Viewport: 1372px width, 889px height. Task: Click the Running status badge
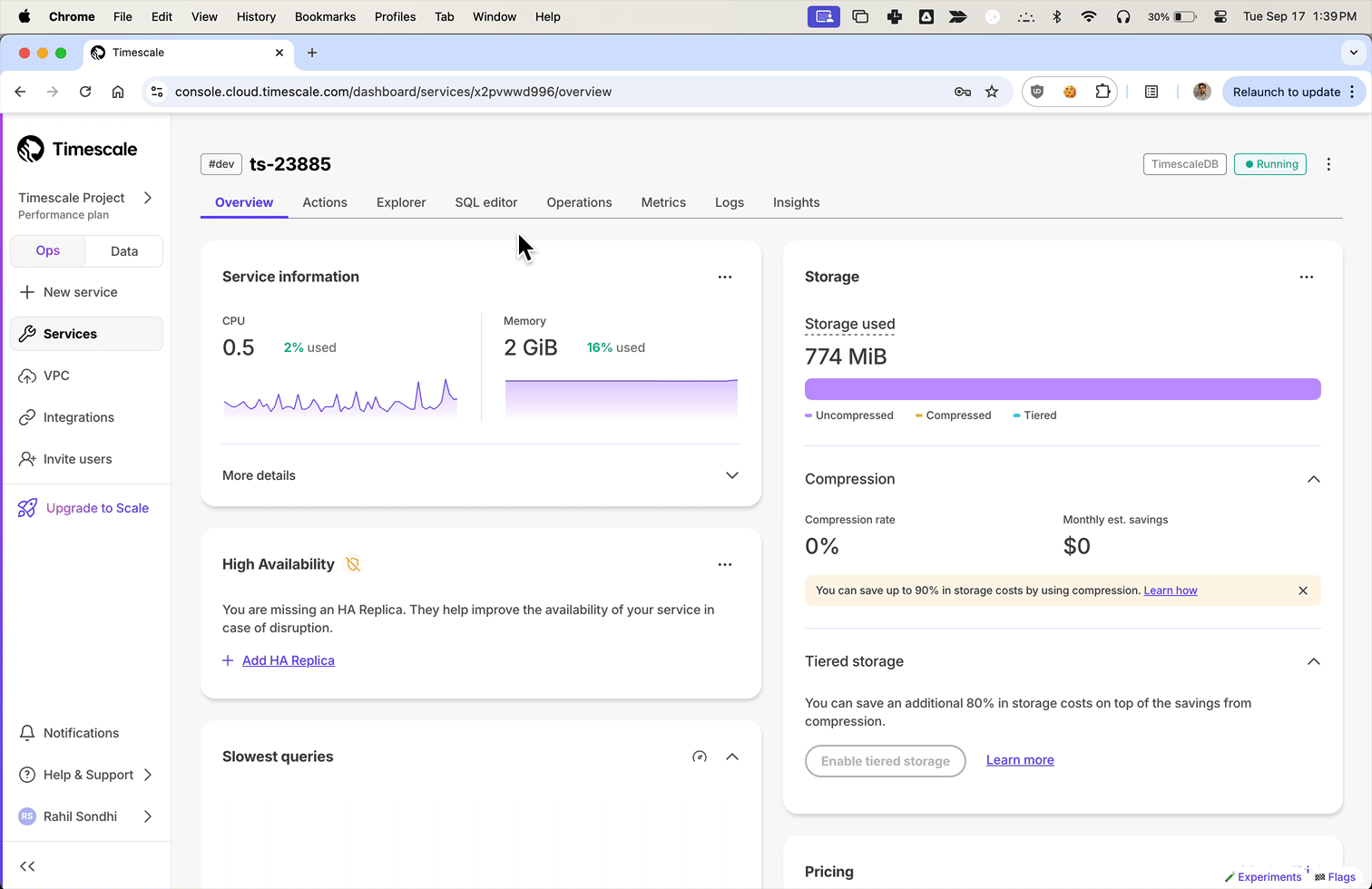click(1270, 164)
